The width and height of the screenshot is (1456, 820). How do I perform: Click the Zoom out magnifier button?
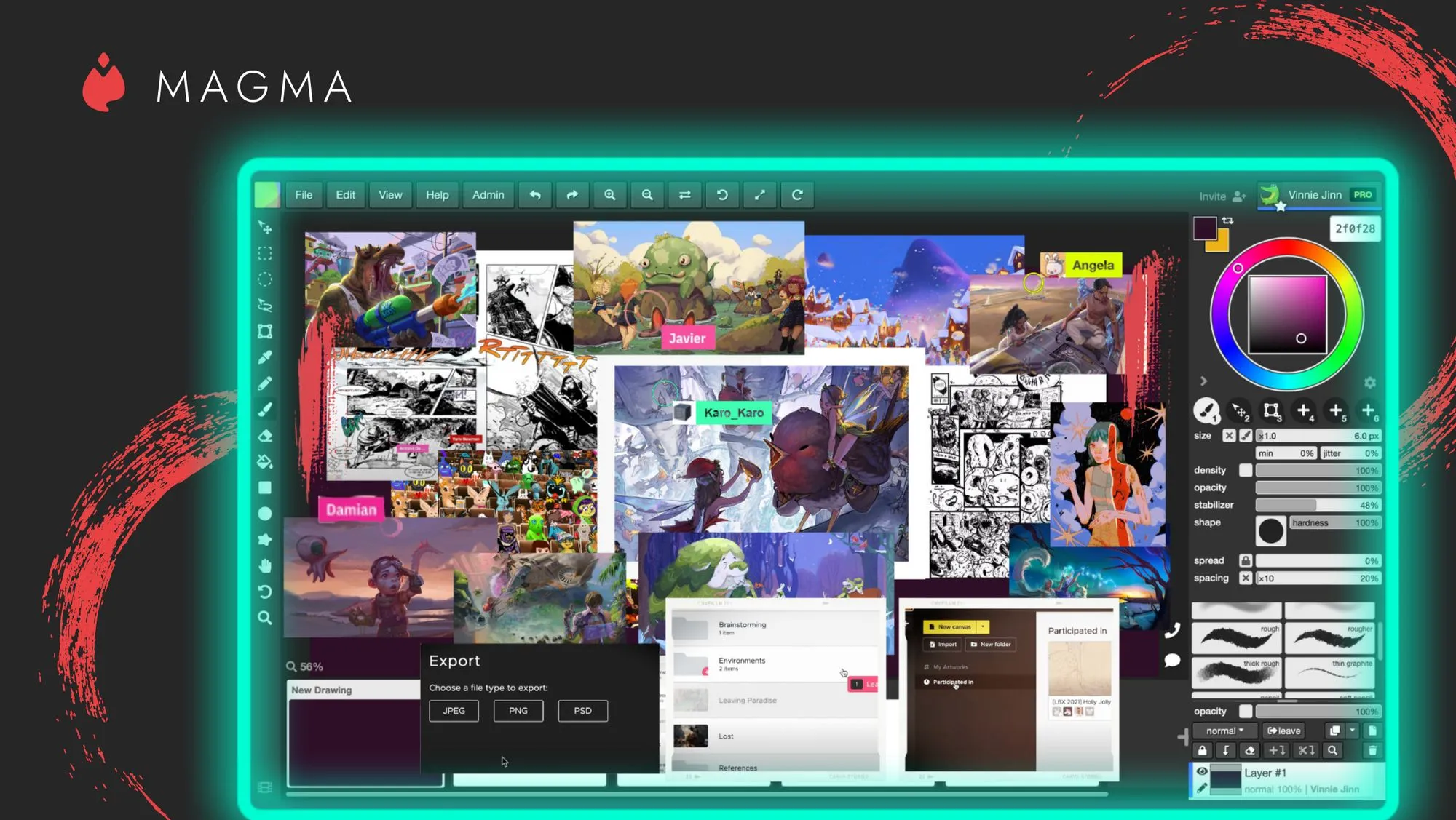pos(647,195)
